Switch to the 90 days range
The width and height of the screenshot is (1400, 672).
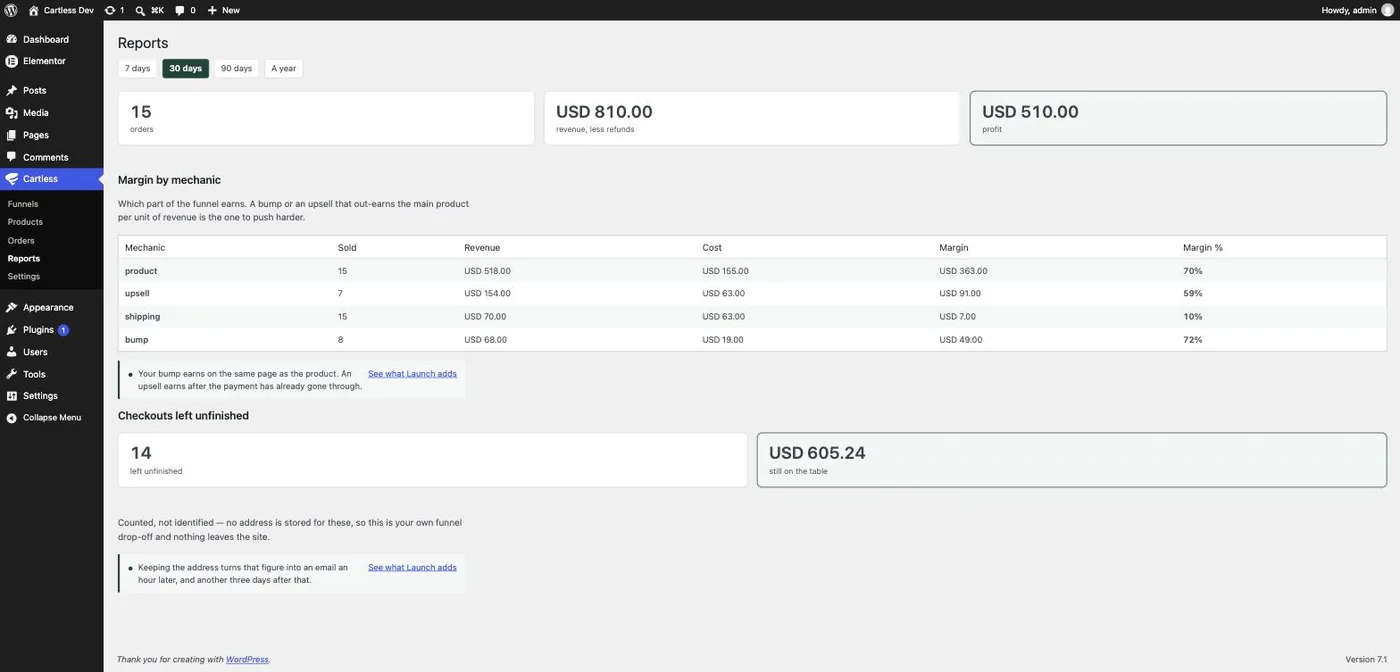pyautogui.click(x=236, y=68)
